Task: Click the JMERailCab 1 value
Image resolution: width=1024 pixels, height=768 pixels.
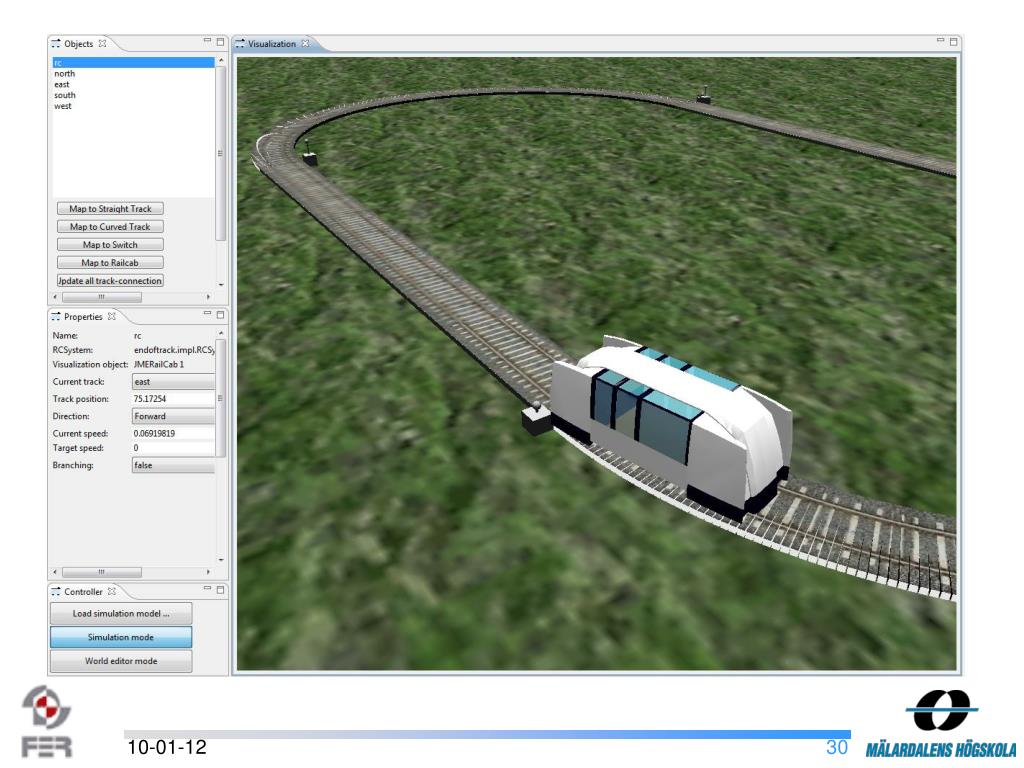Action: (x=159, y=364)
